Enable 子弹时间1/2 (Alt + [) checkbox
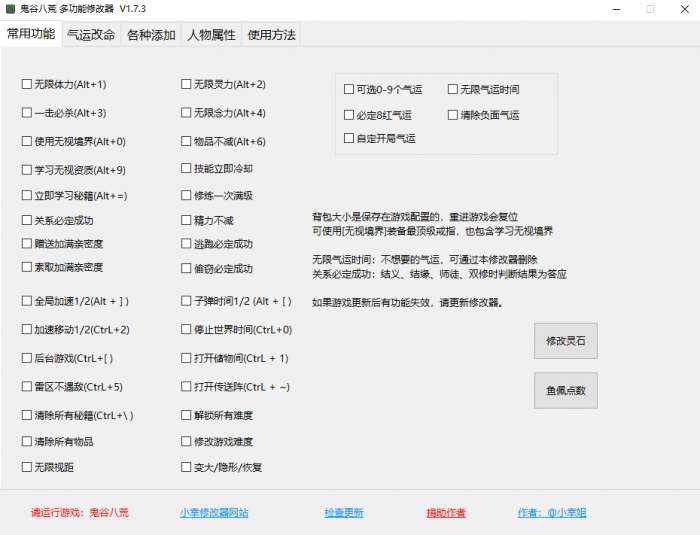 click(237, 301)
